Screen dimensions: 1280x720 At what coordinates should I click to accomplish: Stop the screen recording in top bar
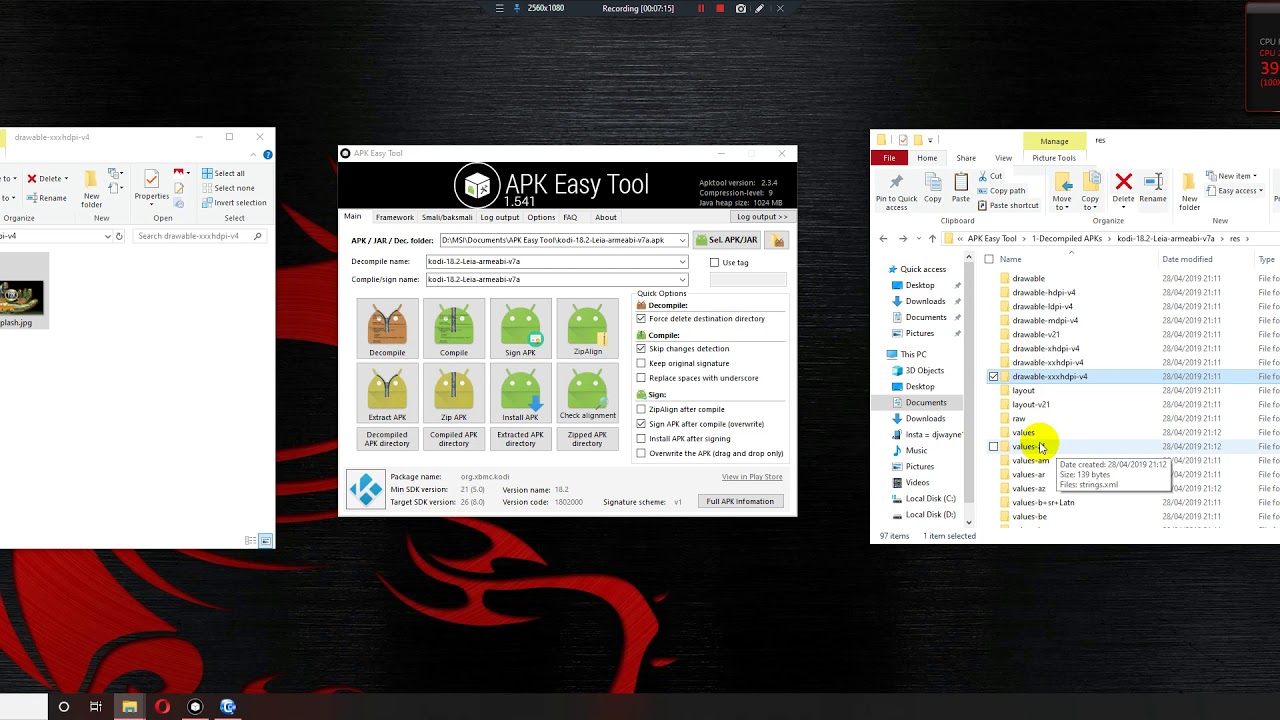point(720,8)
